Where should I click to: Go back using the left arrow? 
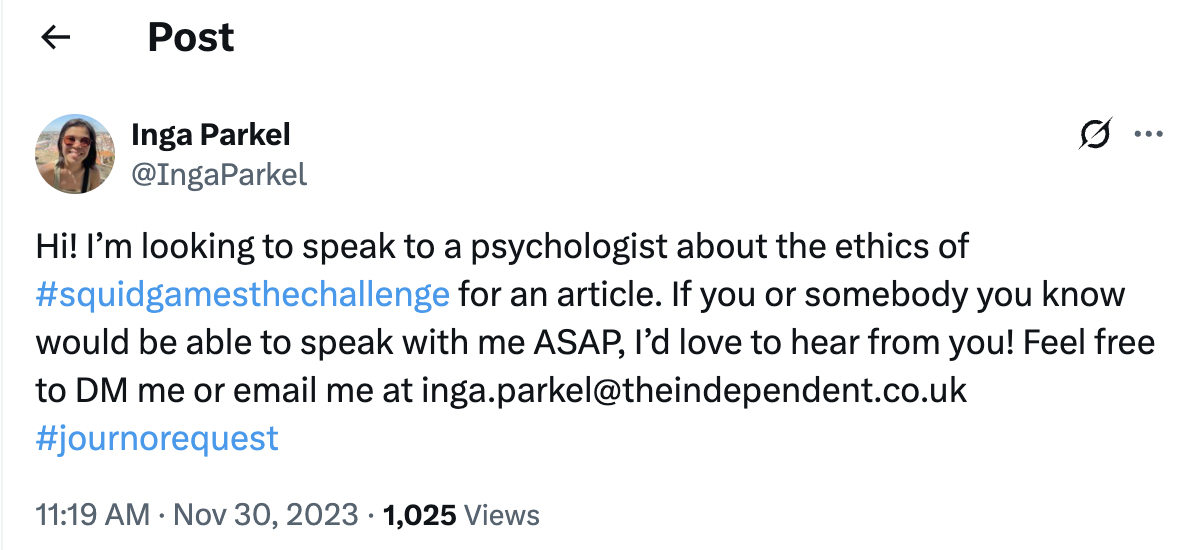[55, 38]
